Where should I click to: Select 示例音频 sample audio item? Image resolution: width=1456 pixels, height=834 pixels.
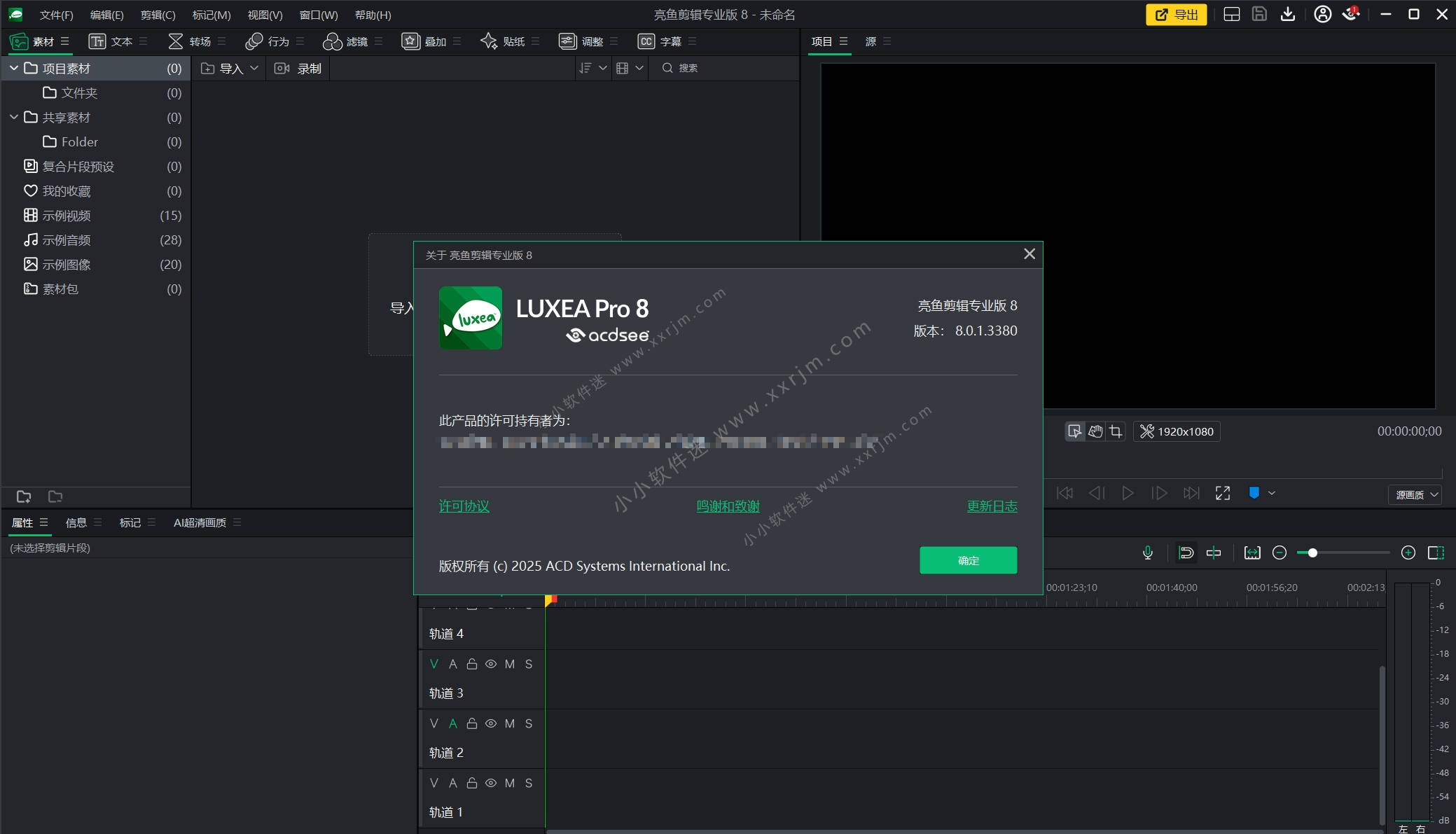[96, 239]
